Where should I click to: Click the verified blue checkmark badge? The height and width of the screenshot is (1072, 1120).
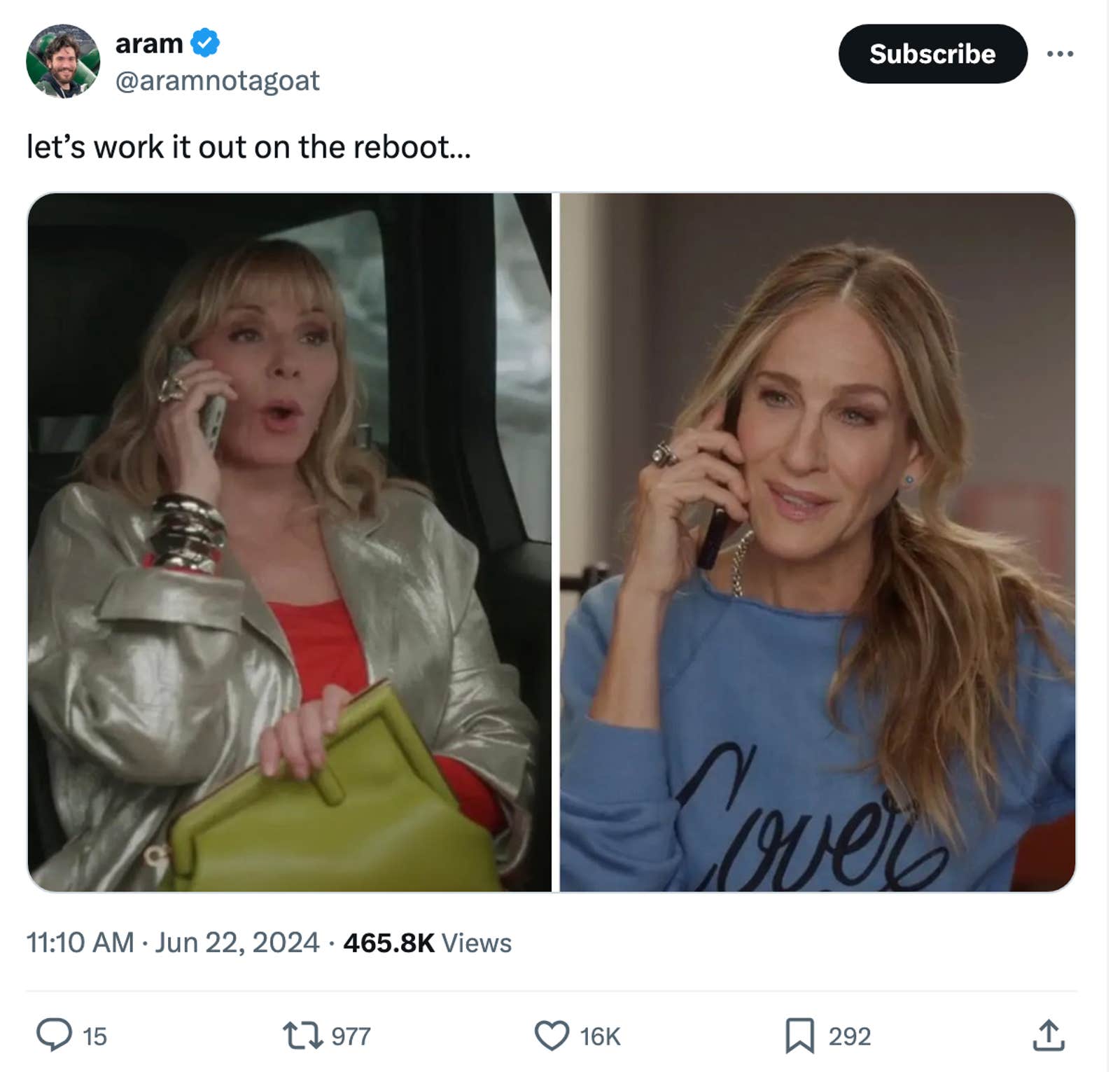[205, 43]
